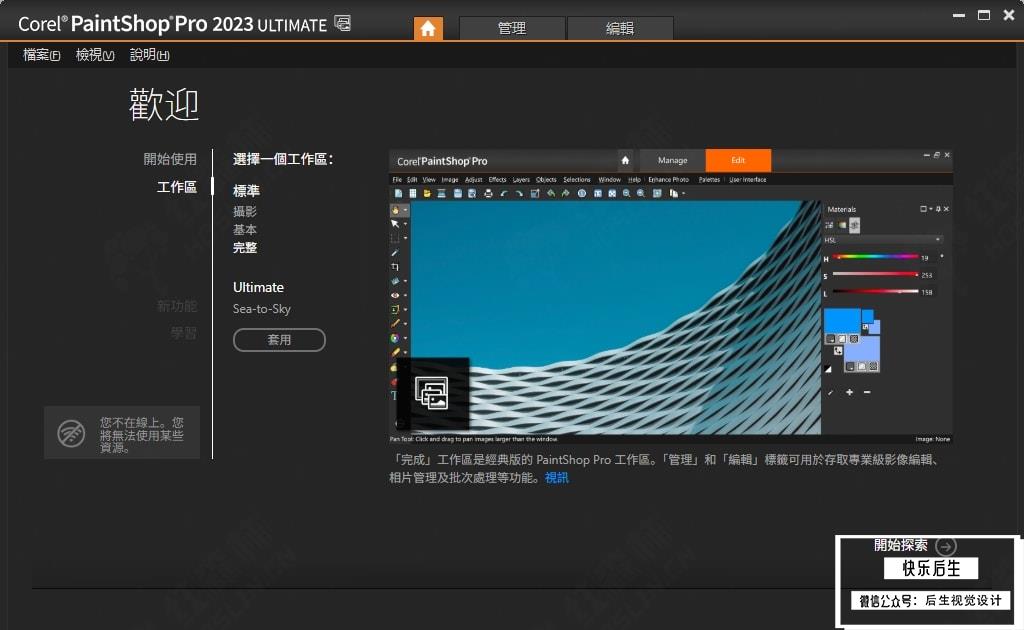Switch to the 管理 tab
The width and height of the screenshot is (1024, 630).
coord(512,28)
